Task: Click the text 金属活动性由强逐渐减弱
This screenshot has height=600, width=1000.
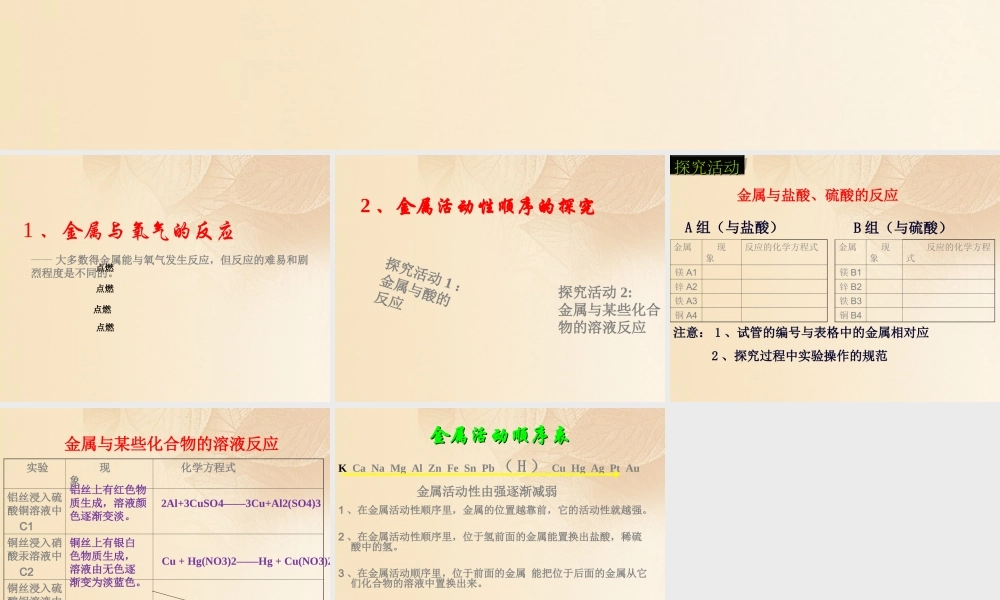Action: pyautogui.click(x=487, y=491)
